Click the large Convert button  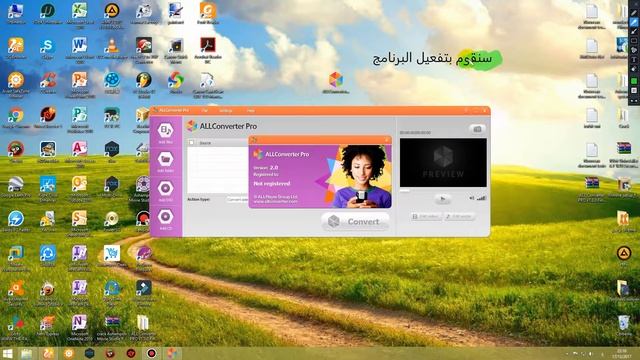[x=355, y=222]
